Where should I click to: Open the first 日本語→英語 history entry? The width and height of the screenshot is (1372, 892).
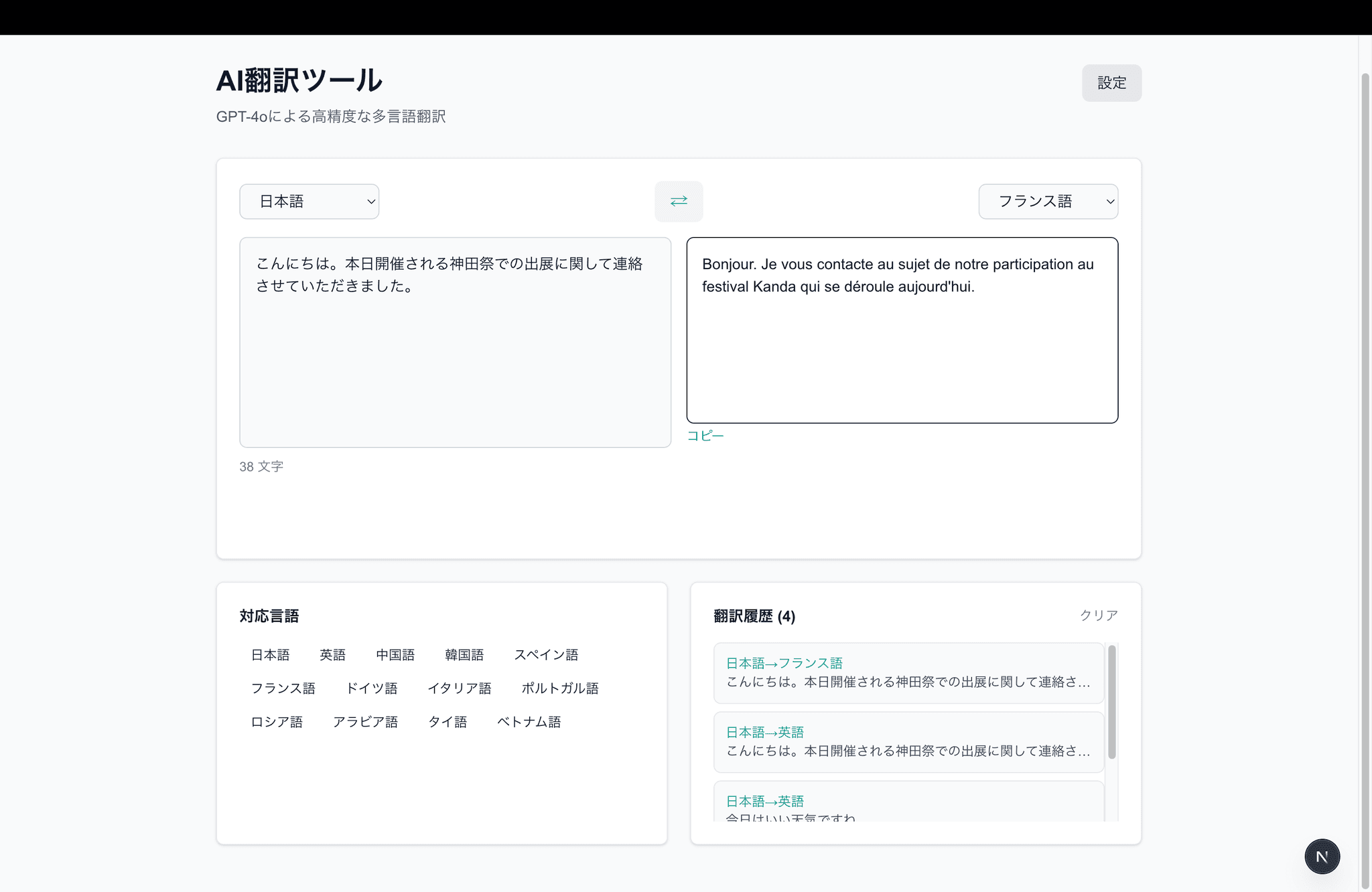point(908,741)
